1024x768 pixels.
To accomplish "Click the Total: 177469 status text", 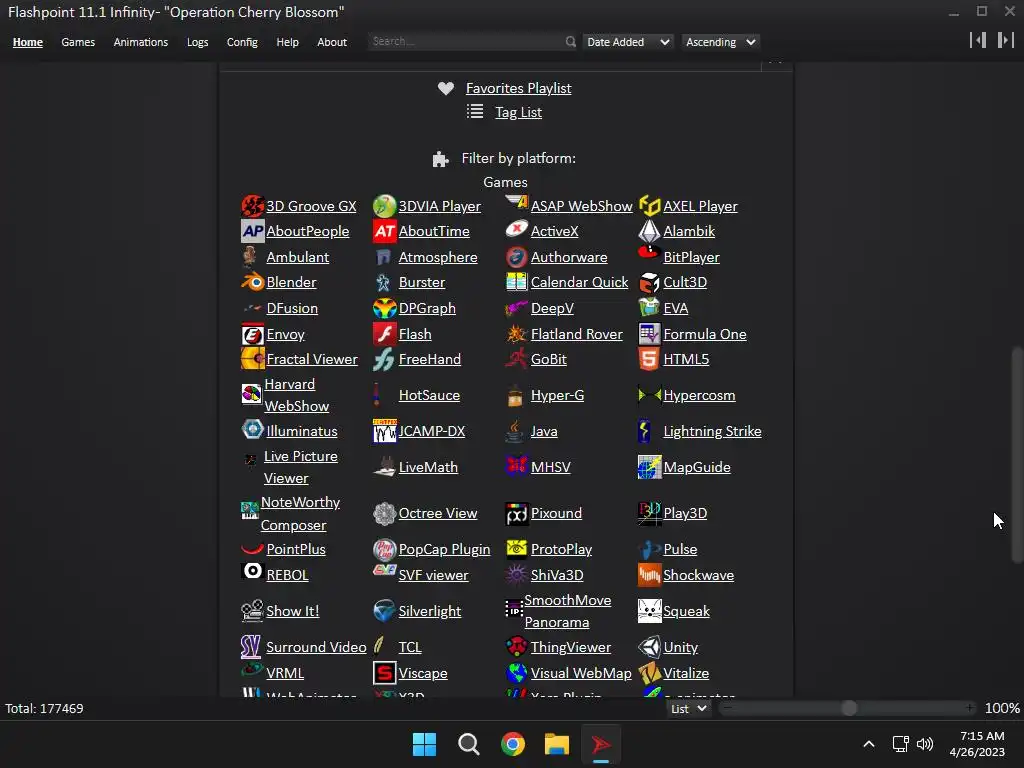I will click(x=44, y=709).
